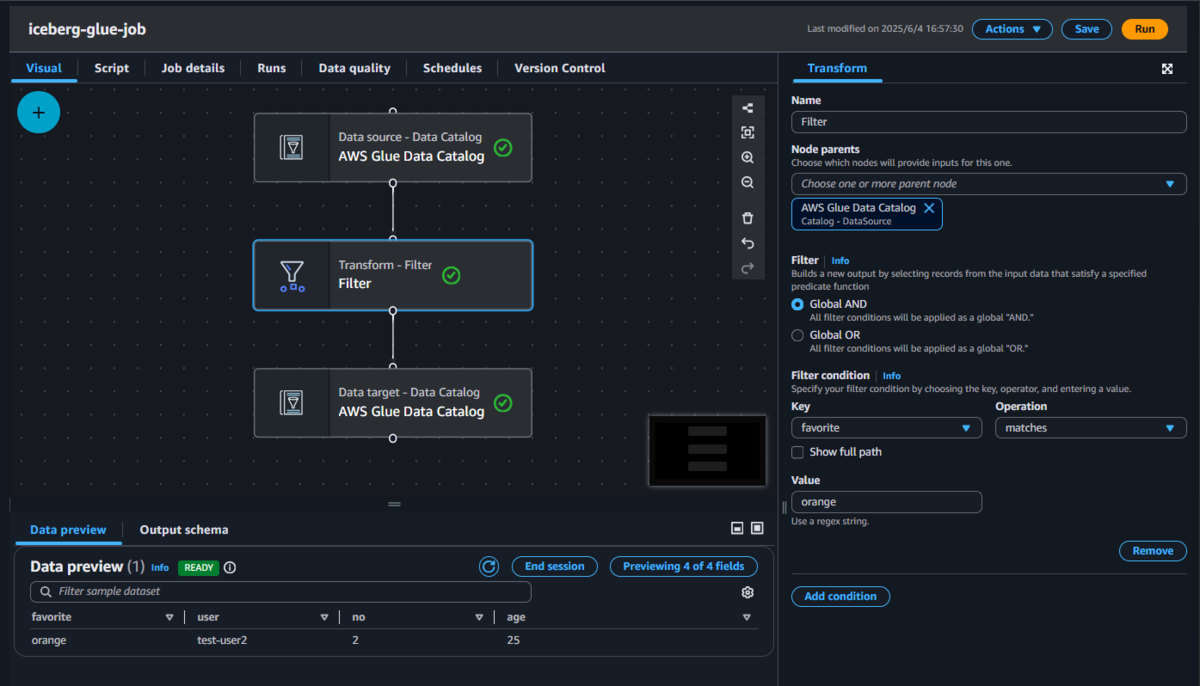Click the share/layout icon in canvas toolbar
Viewport: 1200px width, 686px height.
747,108
